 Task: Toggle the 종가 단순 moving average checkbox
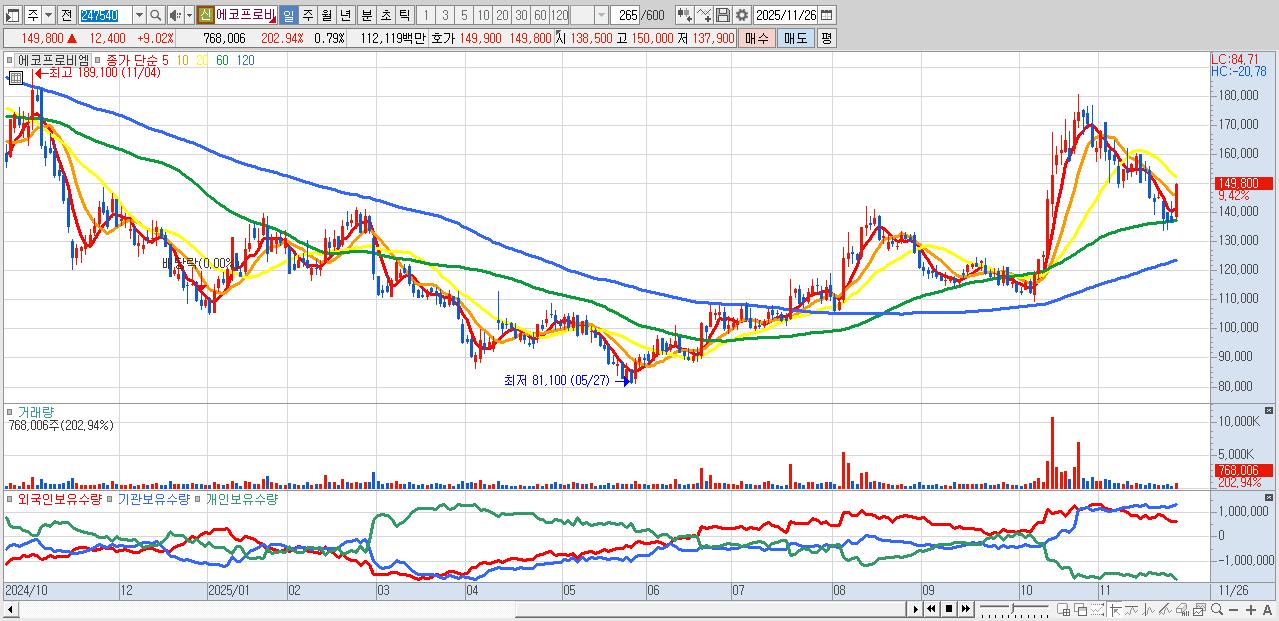tap(98, 60)
